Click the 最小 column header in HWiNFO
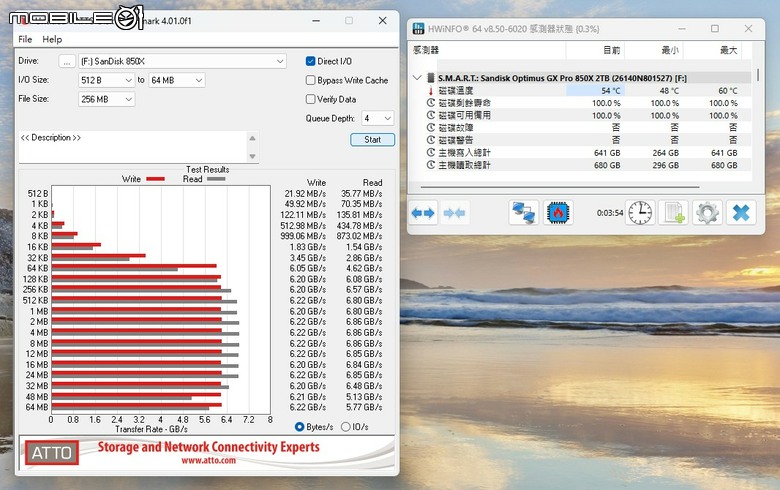 (670, 50)
